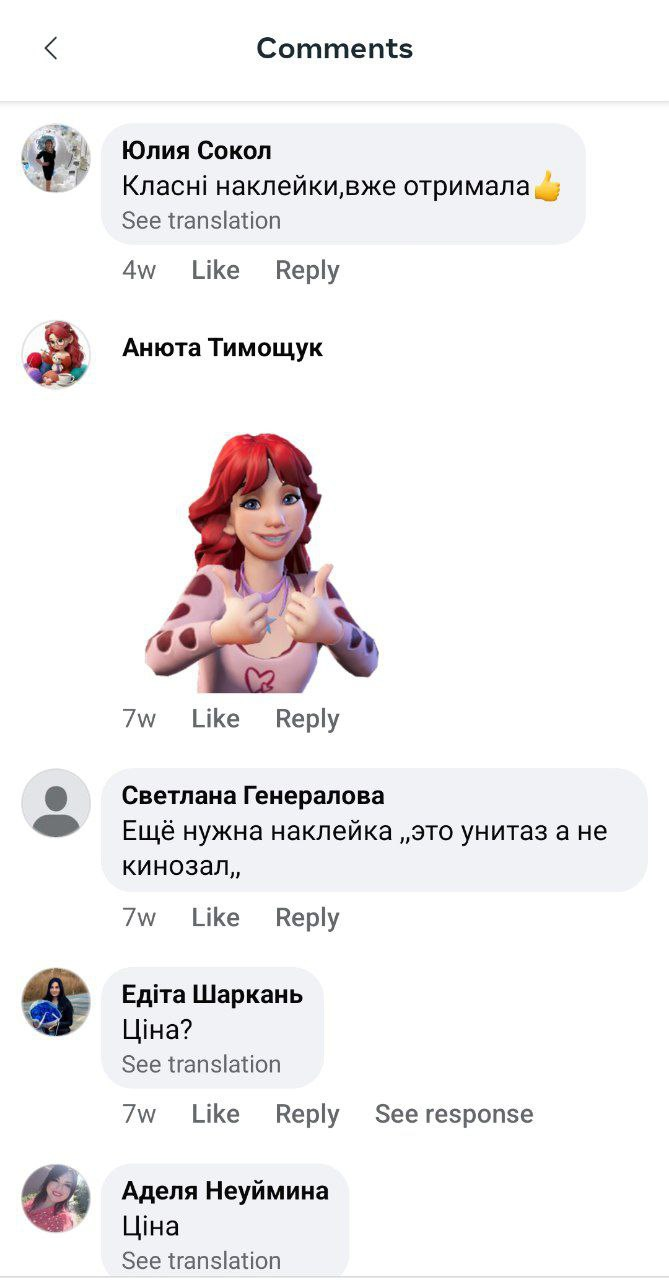Image resolution: width=669 pixels, height=1280 pixels.
Task: Reply to Едіта Шаркань's comment
Action: pos(307,1114)
